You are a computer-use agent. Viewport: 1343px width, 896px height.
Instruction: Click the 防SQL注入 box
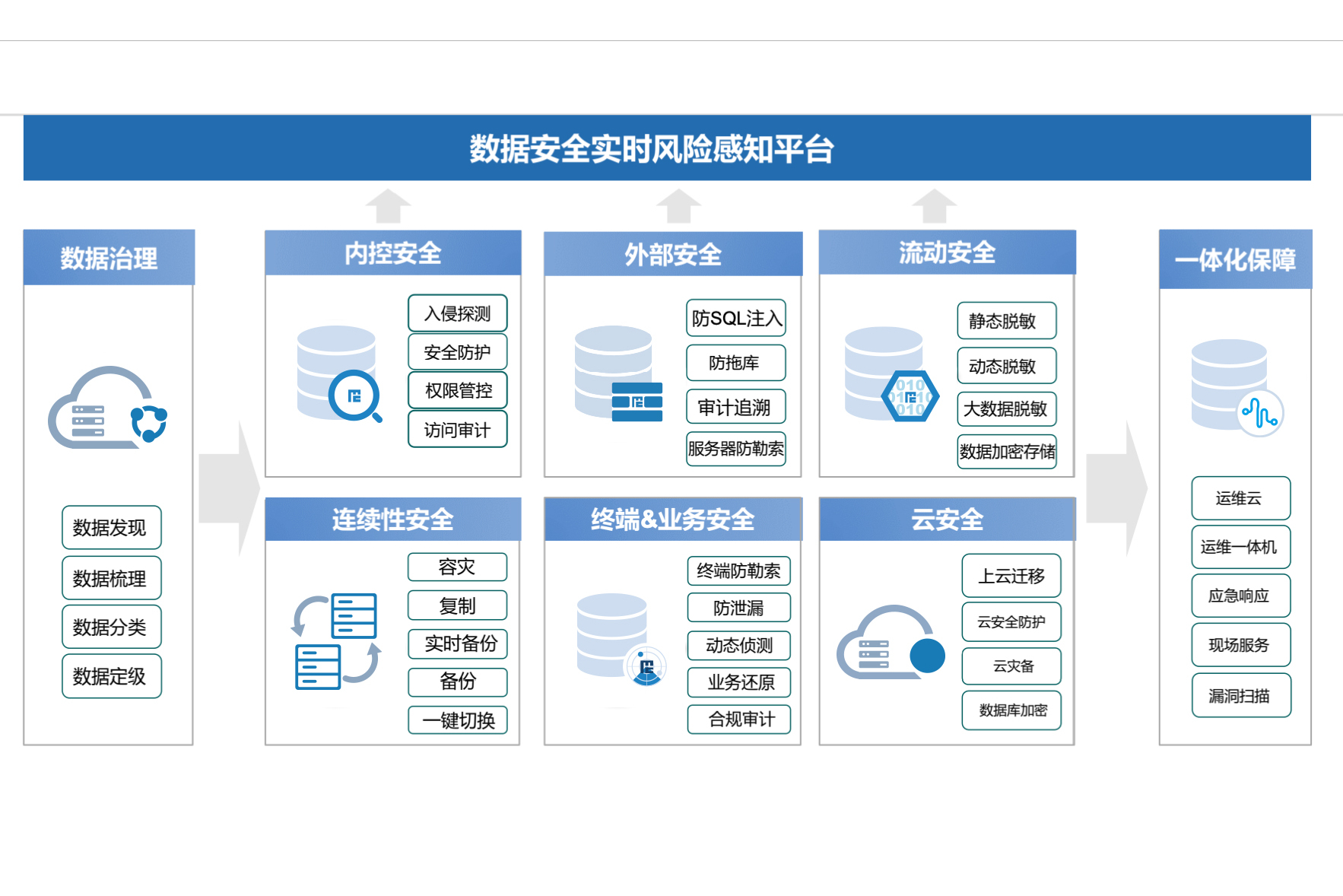pyautogui.click(x=735, y=319)
